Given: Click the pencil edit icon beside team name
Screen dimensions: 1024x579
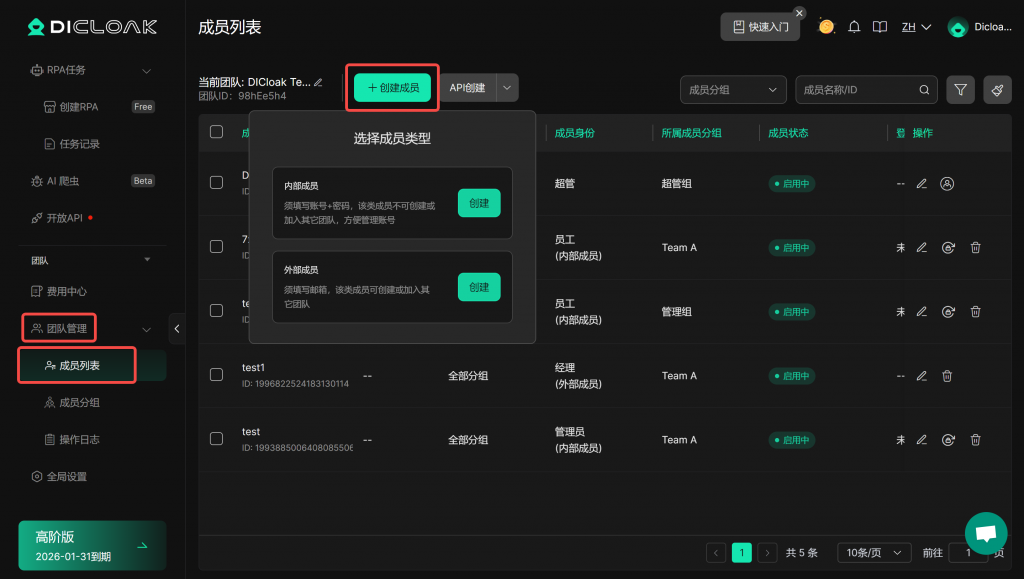Looking at the screenshot, I should pos(319,82).
